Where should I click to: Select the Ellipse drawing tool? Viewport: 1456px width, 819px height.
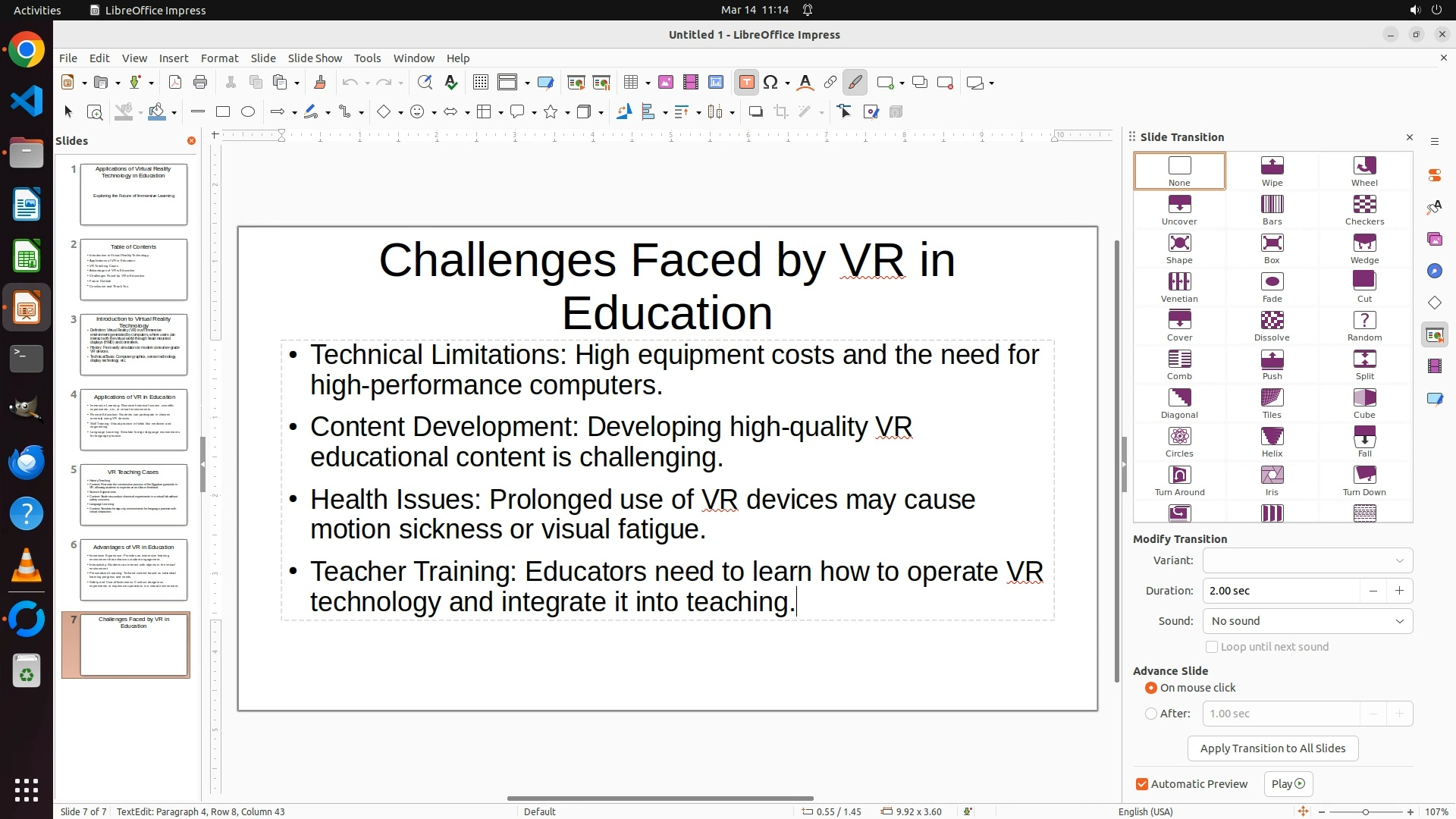(248, 112)
